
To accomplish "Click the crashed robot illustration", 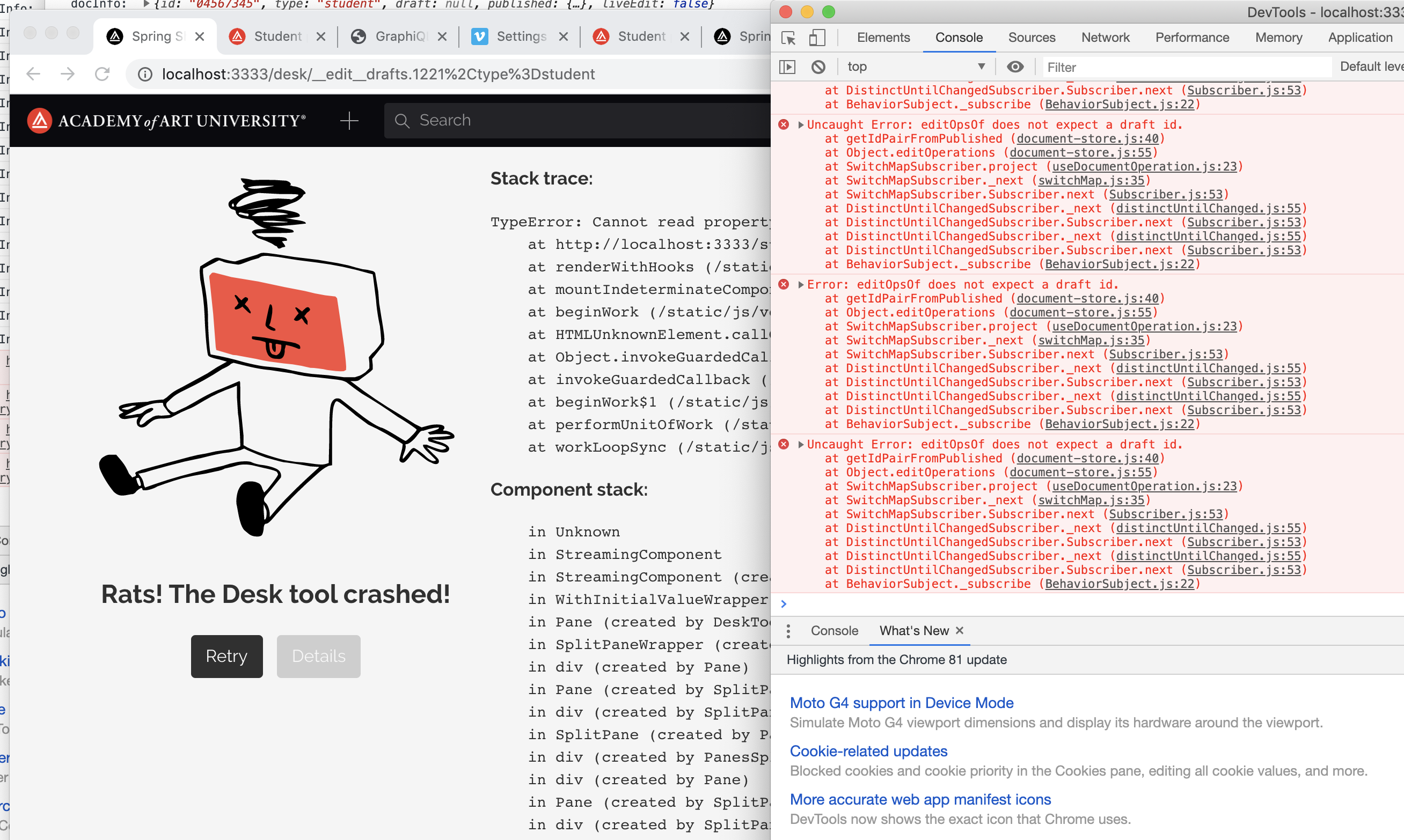I will pyautogui.click(x=276, y=357).
